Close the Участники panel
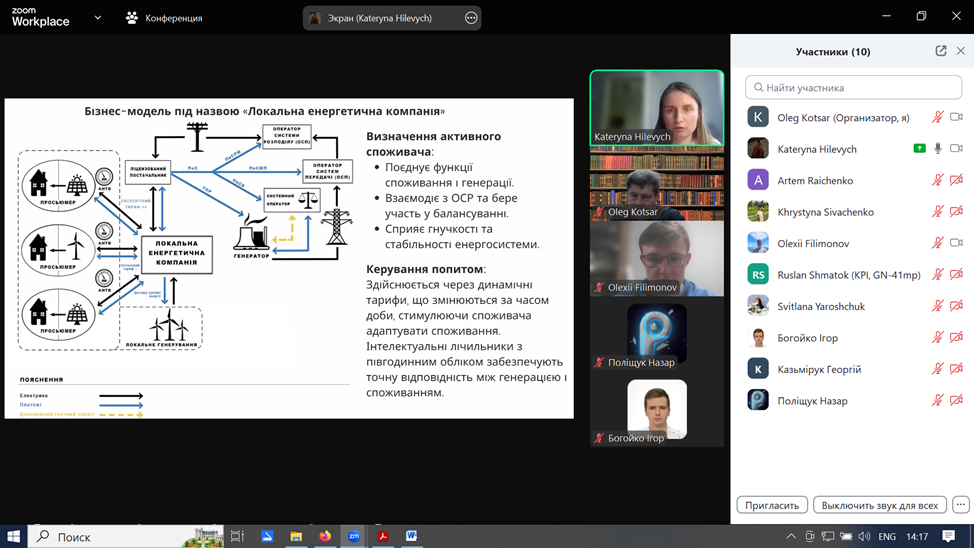The height and width of the screenshot is (548, 974). (x=960, y=51)
